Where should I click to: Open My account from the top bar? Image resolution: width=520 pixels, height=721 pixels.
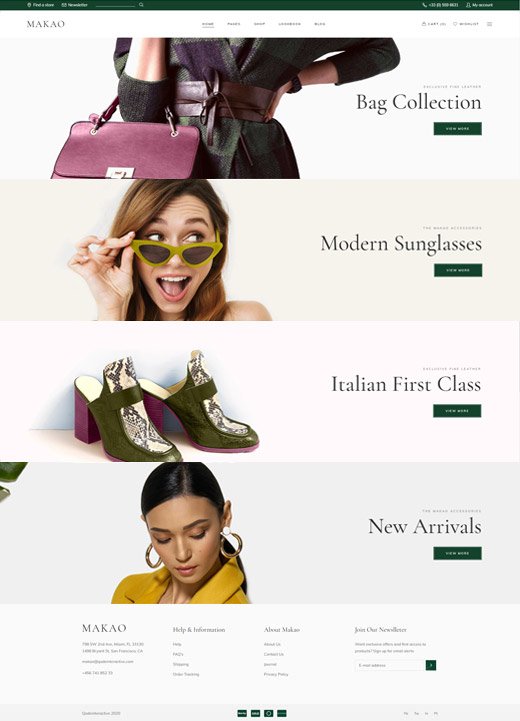click(479, 5)
